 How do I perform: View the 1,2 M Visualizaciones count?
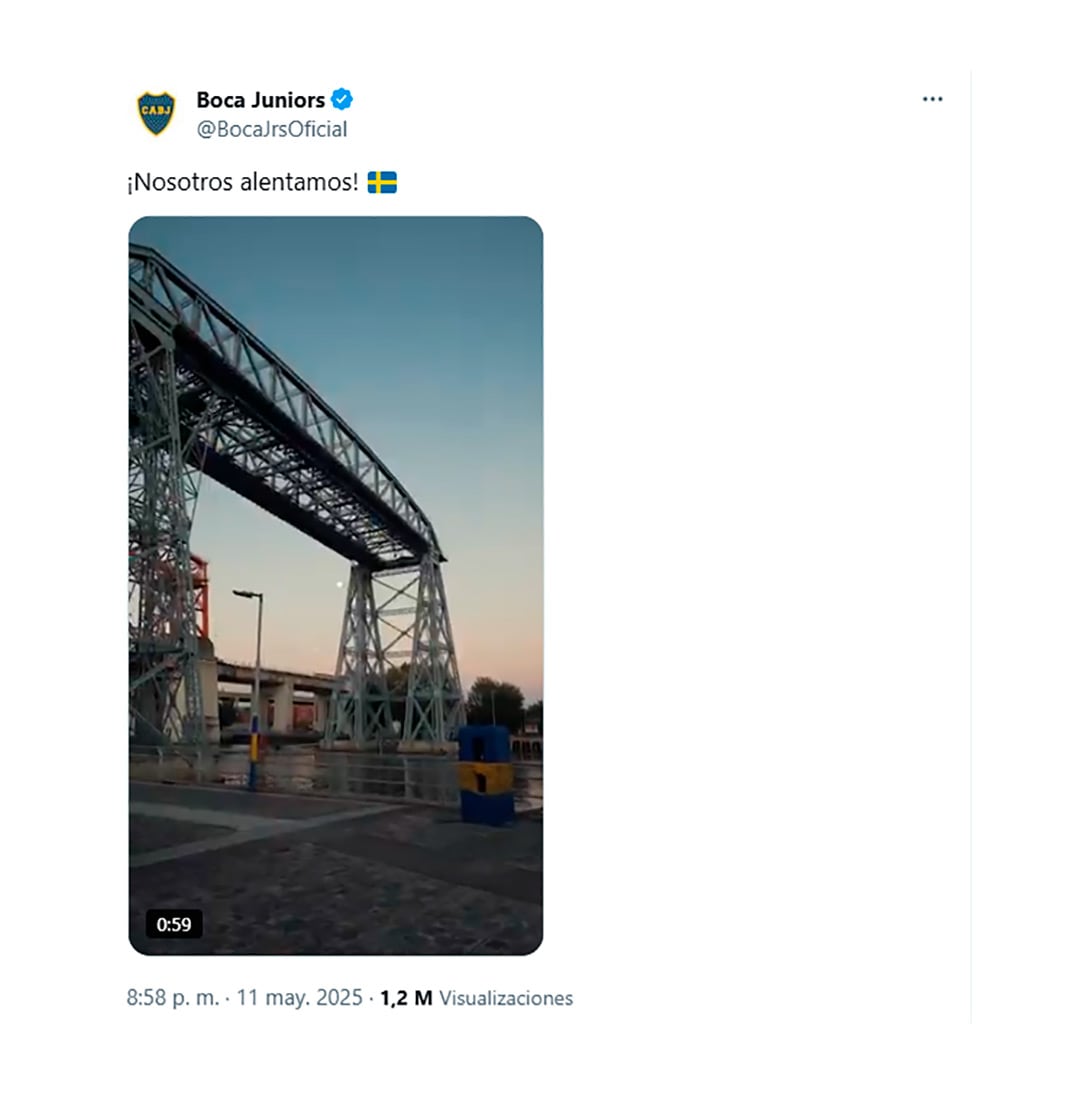[x=477, y=997]
